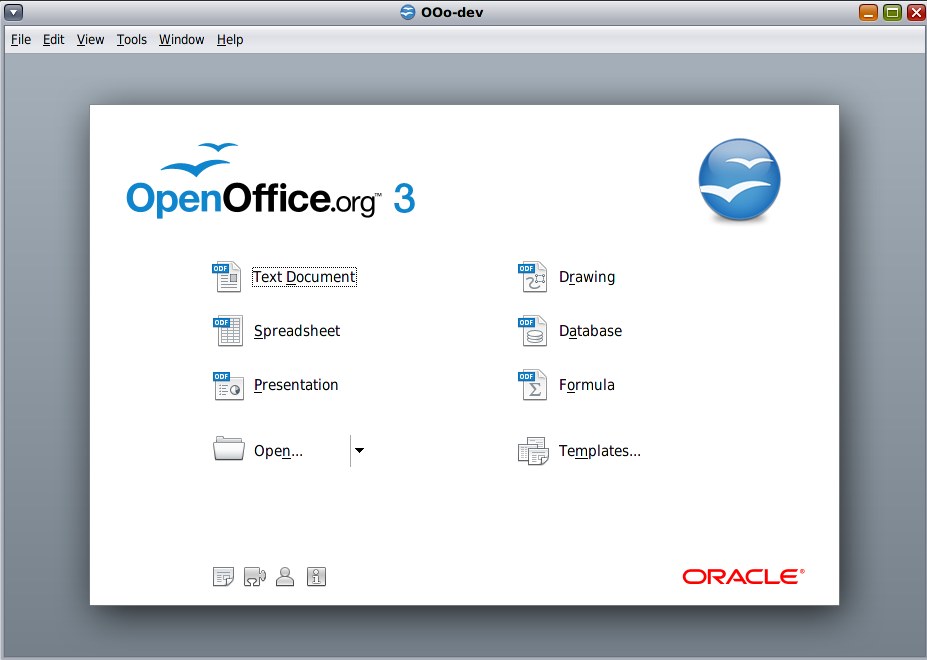
Task: Click the get more templates icon
Action: (x=223, y=577)
